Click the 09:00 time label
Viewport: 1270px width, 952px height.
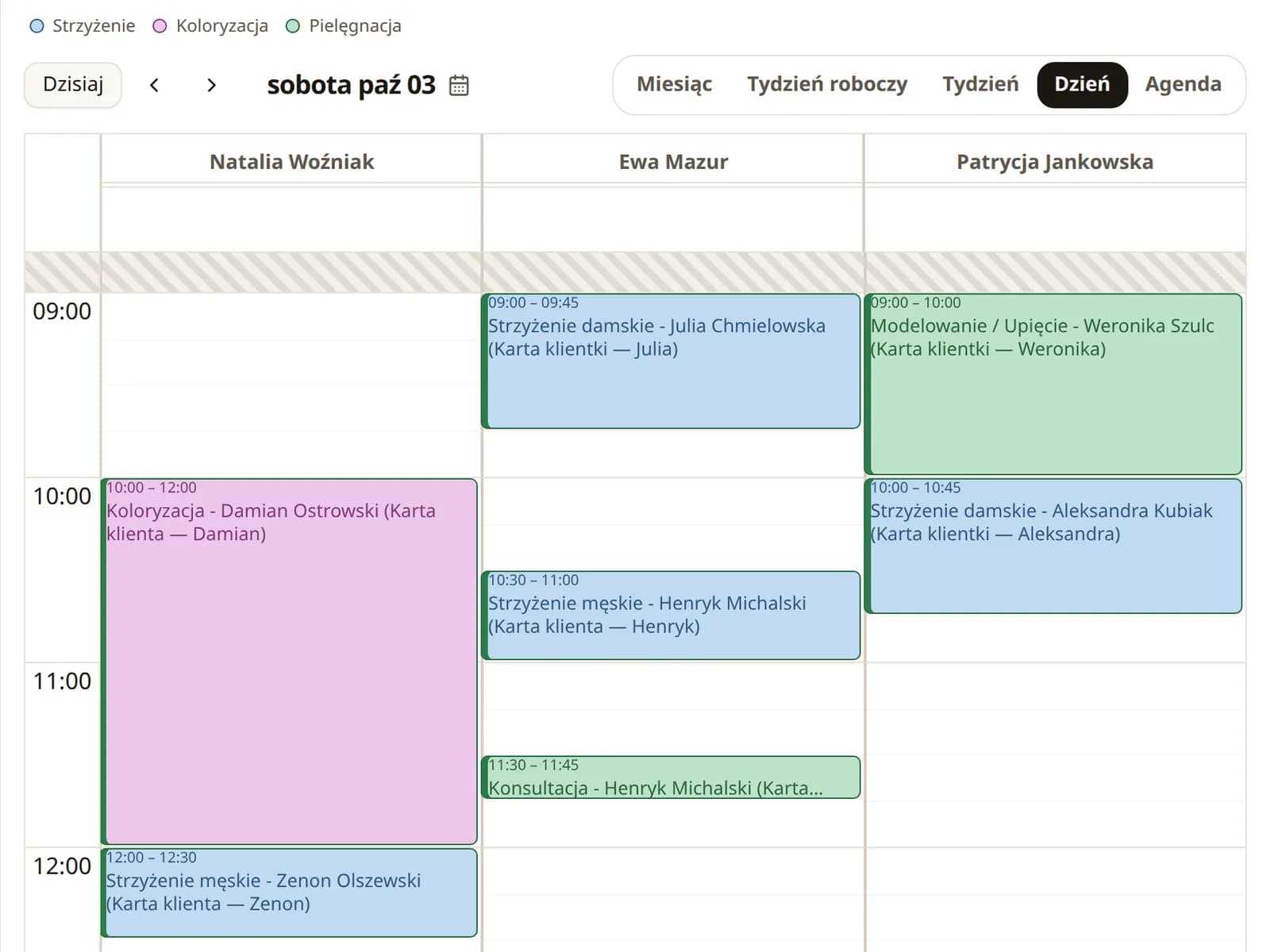pyautogui.click(x=62, y=311)
